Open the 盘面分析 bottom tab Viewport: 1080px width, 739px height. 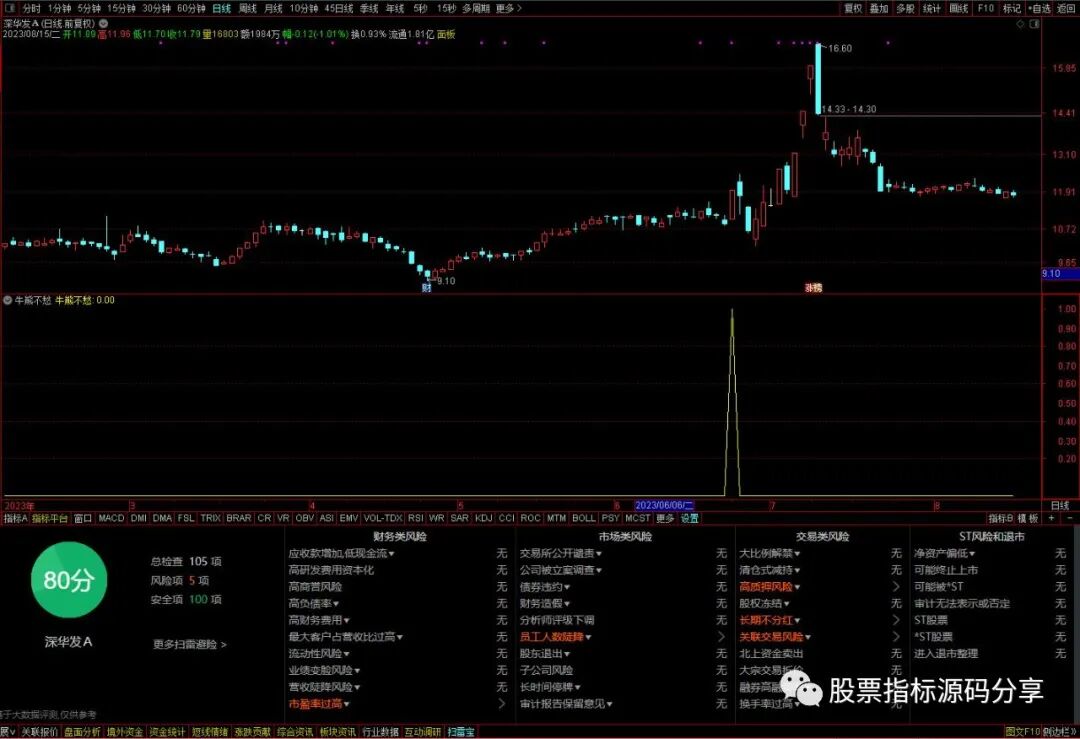(82, 731)
